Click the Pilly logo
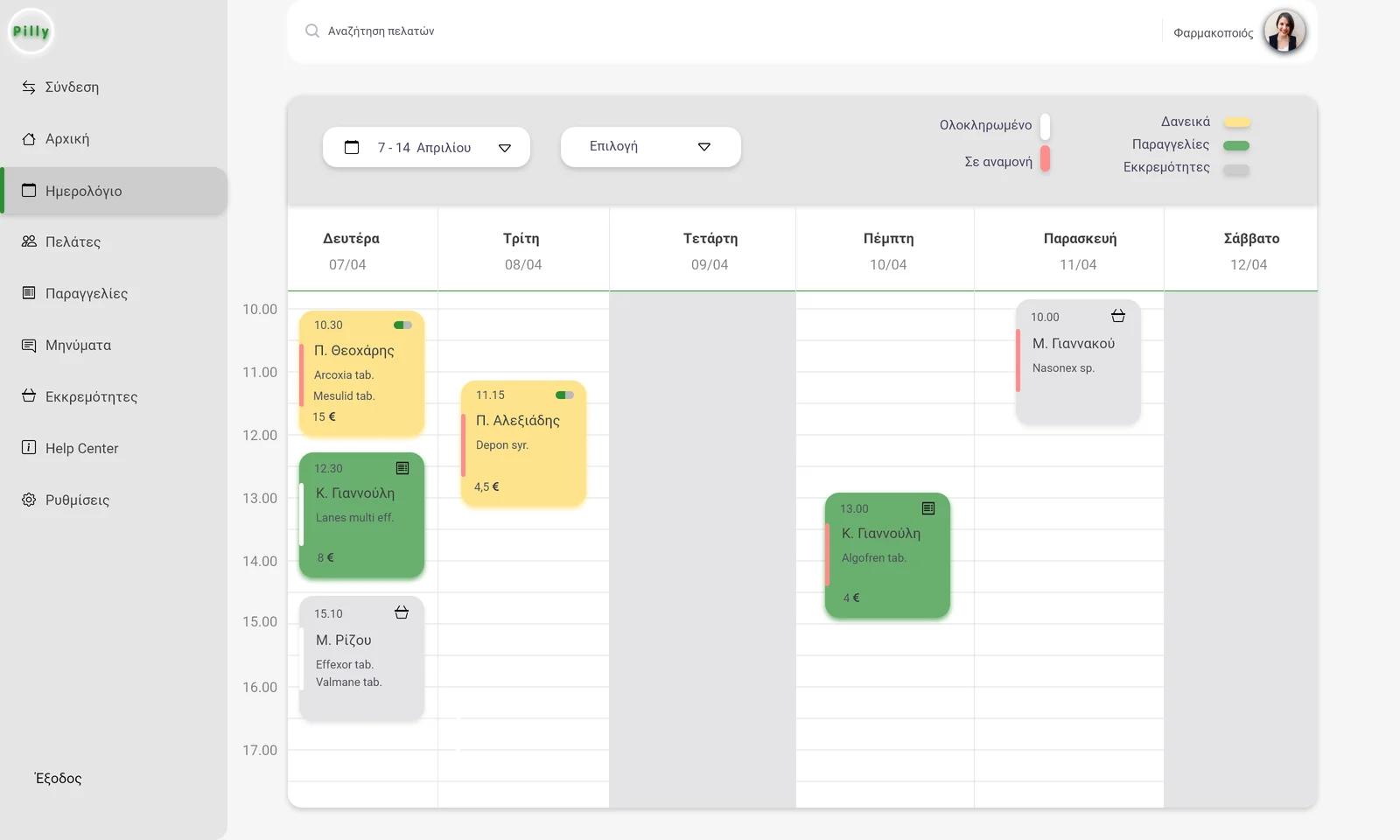This screenshot has width=1400, height=840. coord(31,31)
